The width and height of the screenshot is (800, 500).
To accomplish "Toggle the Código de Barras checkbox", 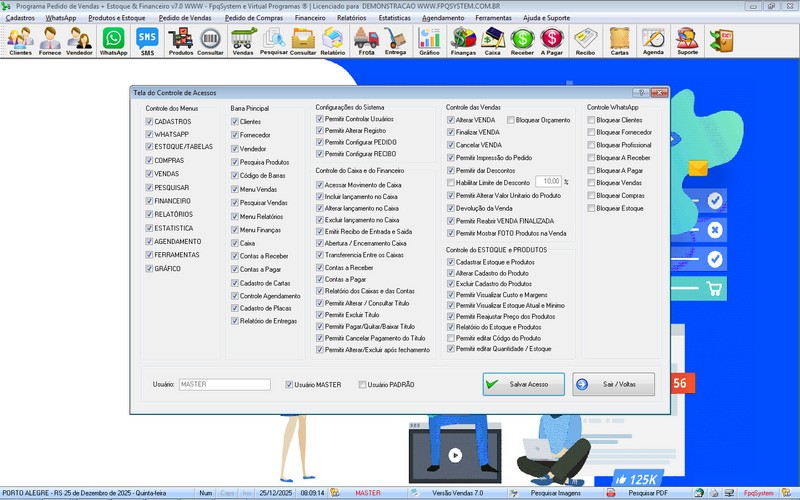I will pos(235,176).
